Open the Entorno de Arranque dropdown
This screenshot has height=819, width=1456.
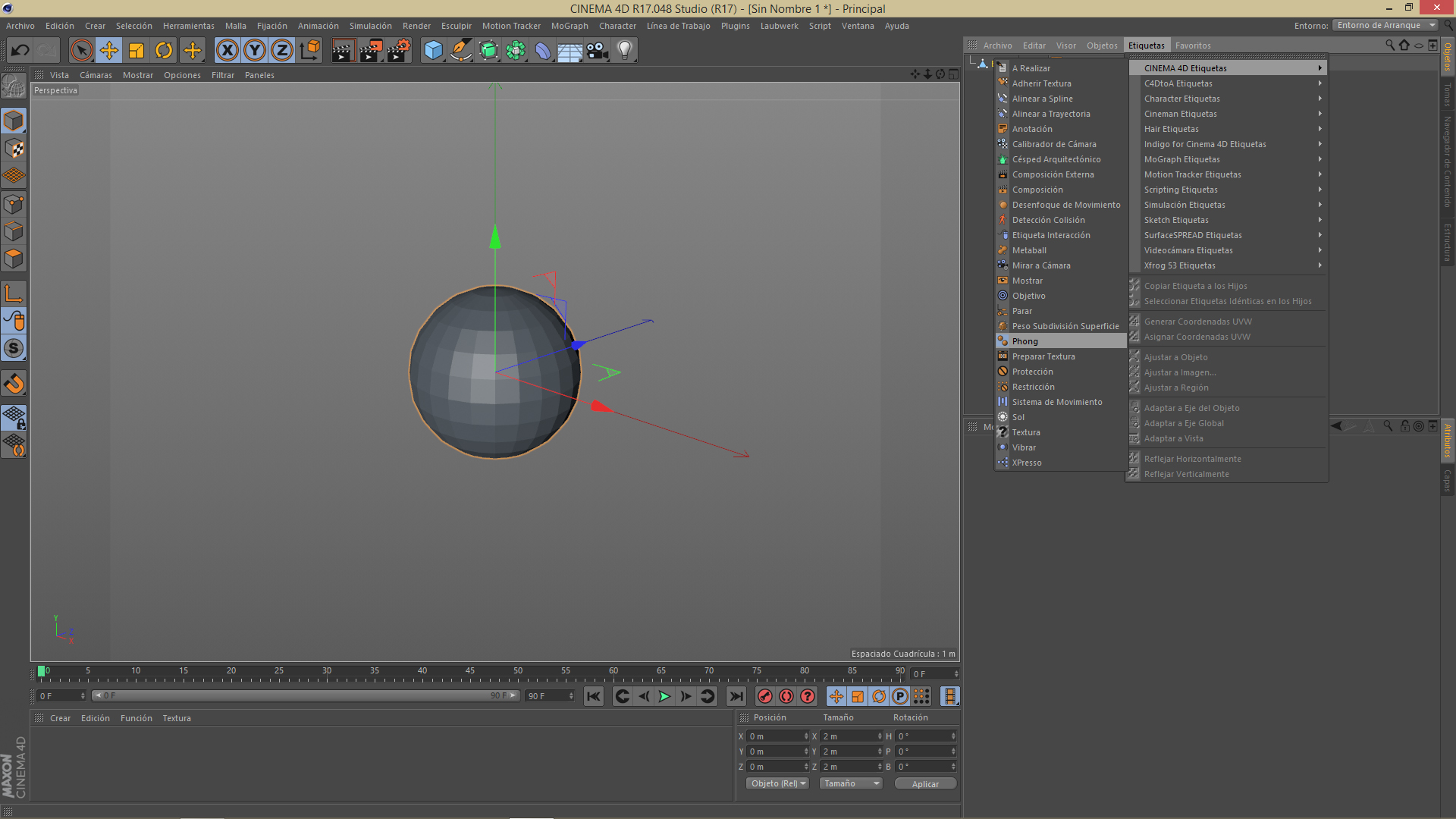click(1385, 25)
